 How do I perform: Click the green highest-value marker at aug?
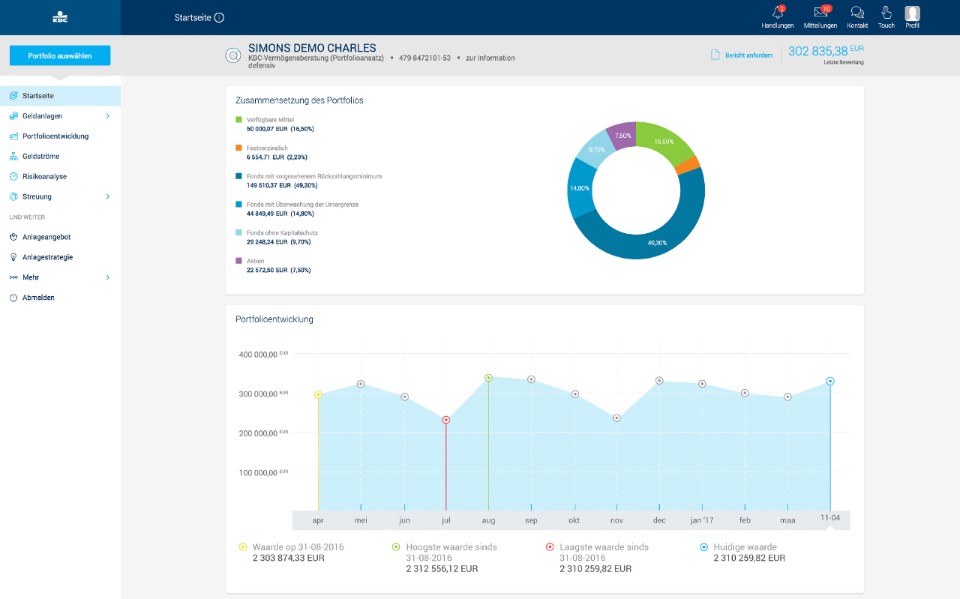tap(488, 378)
